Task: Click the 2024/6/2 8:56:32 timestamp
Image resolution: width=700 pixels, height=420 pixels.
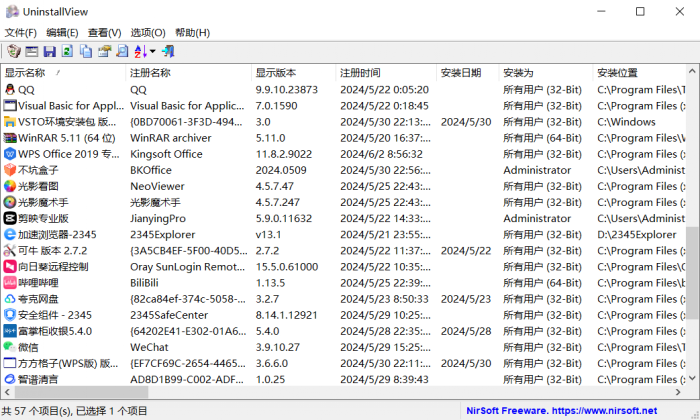Action: [x=381, y=154]
